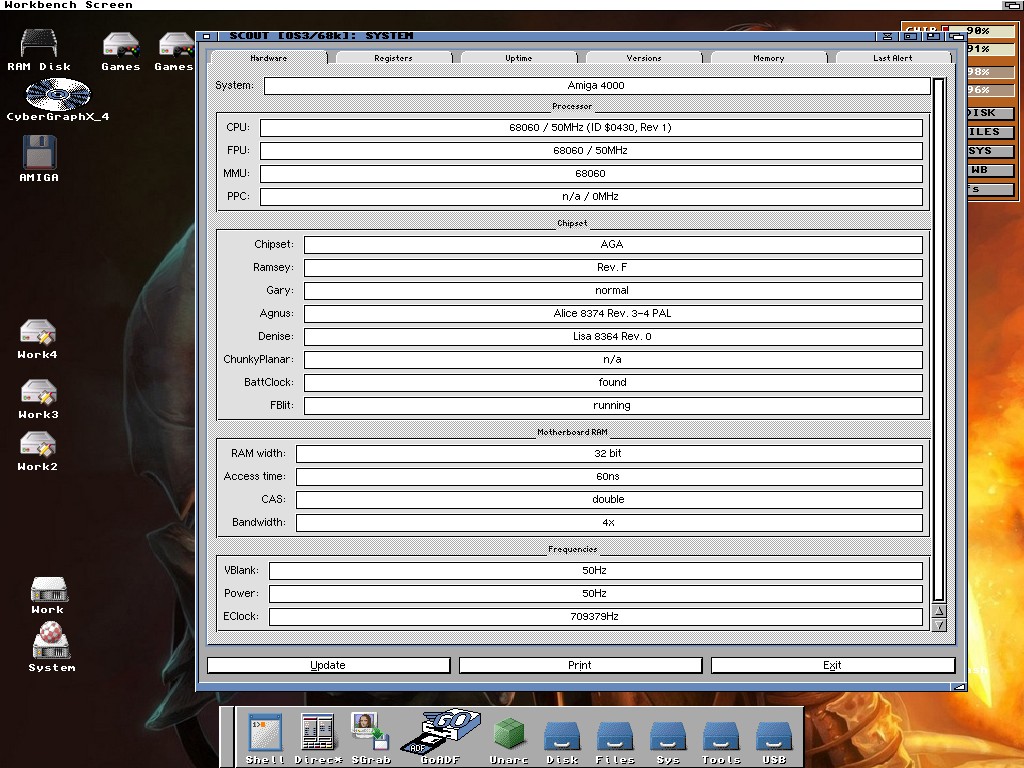Image resolution: width=1024 pixels, height=768 pixels.
Task: Click the FBlit value 'running'
Action: tap(613, 406)
